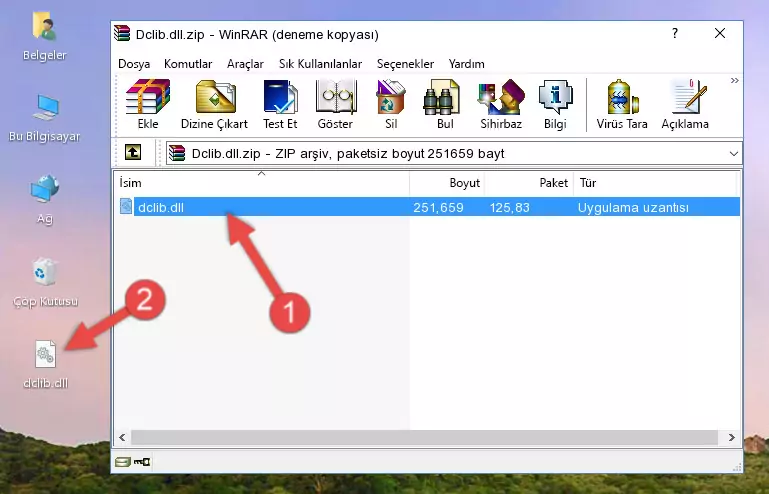Click the 125,83 packed size cell
This screenshot has width=769, height=494.
pyautogui.click(x=510, y=208)
